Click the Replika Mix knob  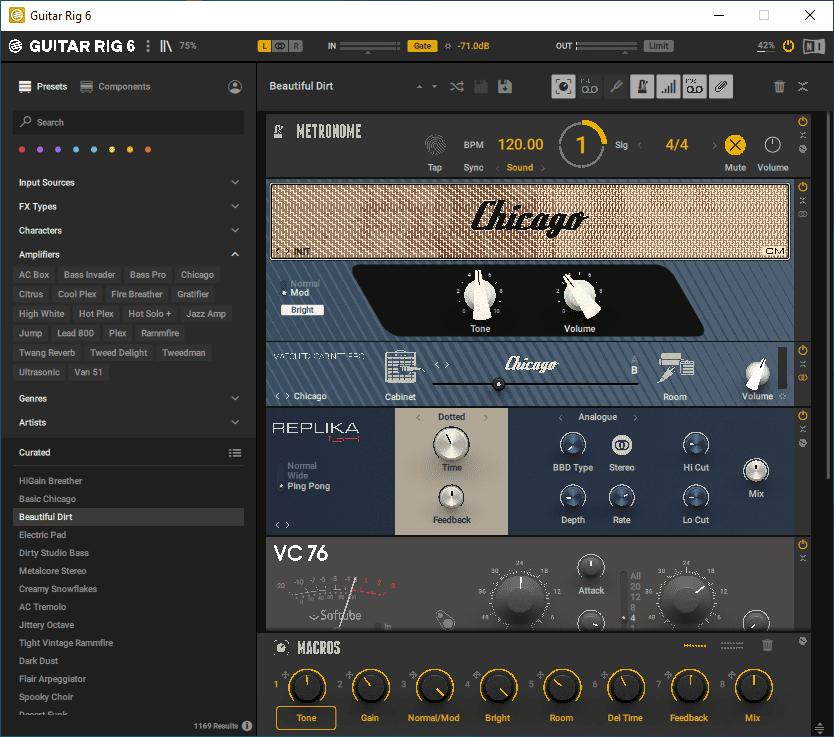click(756, 471)
